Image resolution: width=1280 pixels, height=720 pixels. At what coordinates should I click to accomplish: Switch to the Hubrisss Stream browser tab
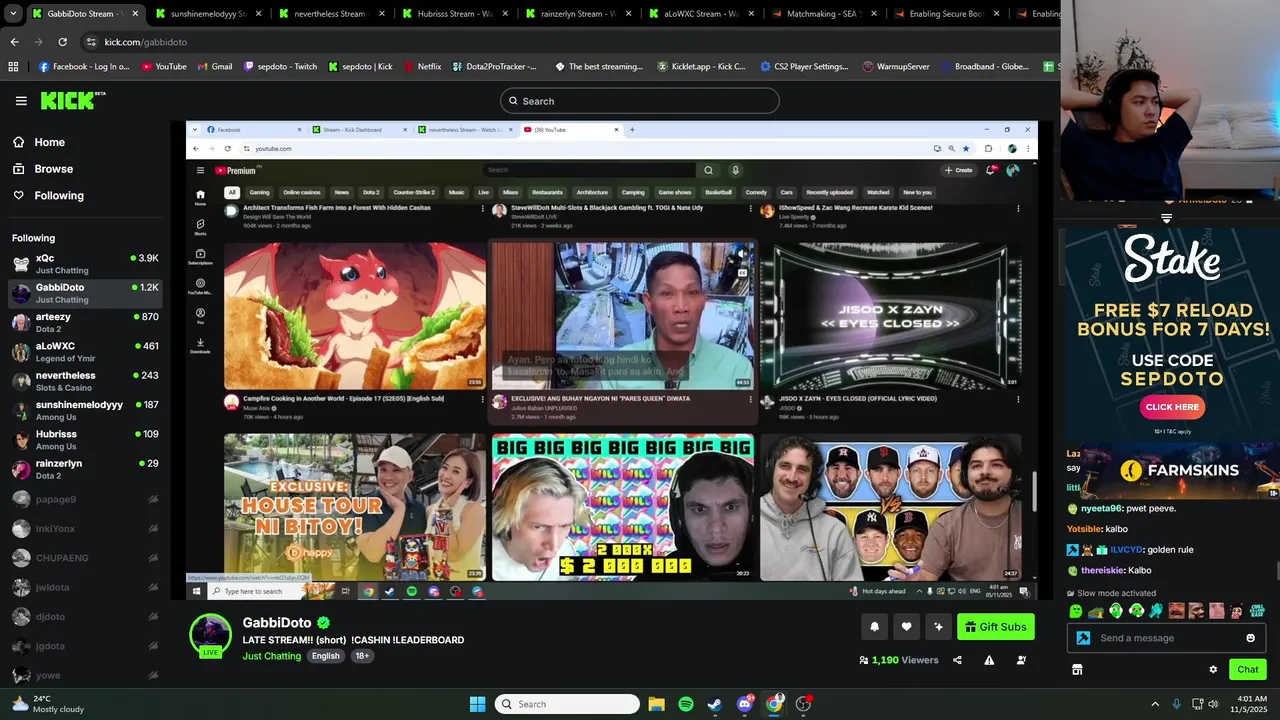(x=453, y=14)
